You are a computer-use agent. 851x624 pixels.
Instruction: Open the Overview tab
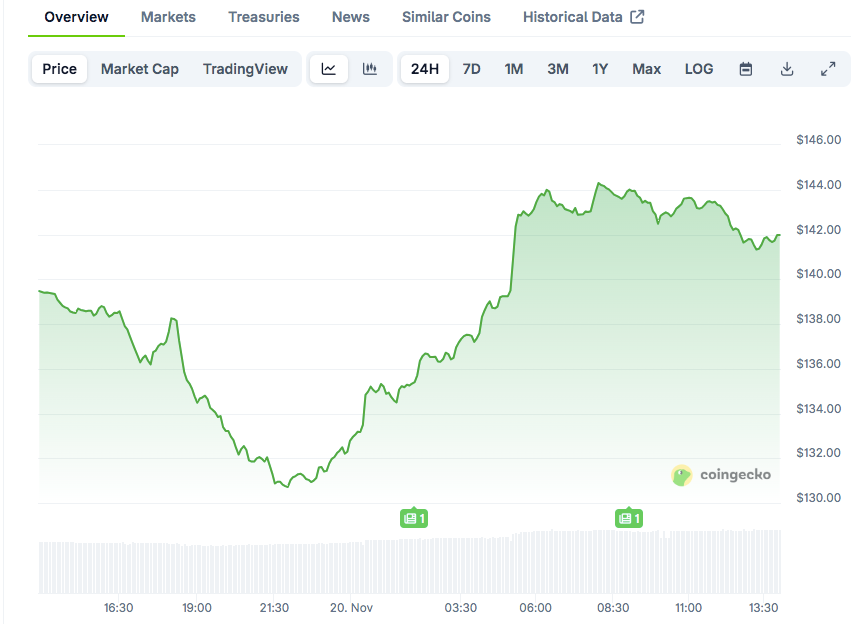[76, 17]
